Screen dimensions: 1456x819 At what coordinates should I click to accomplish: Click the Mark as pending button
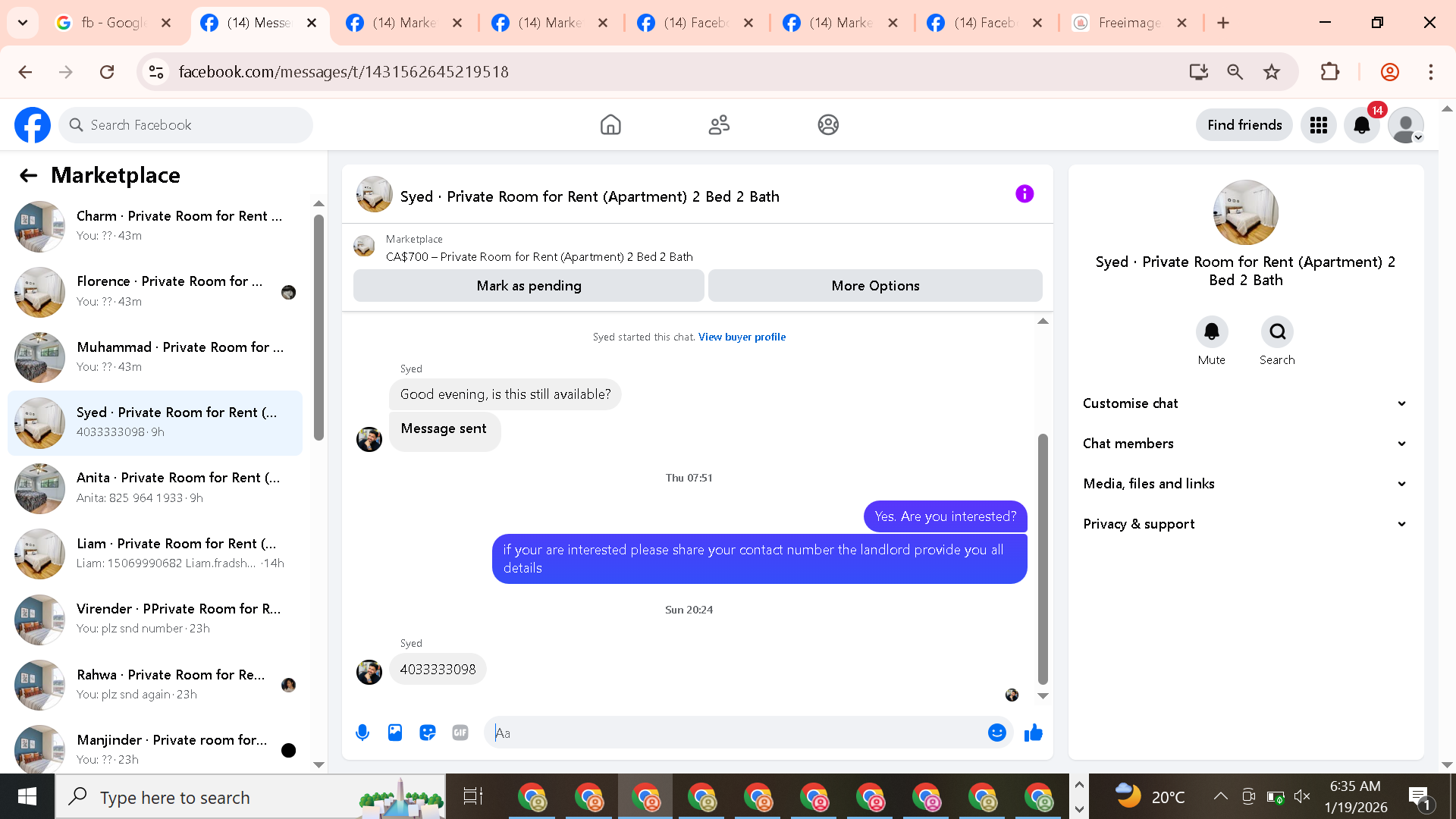point(529,286)
